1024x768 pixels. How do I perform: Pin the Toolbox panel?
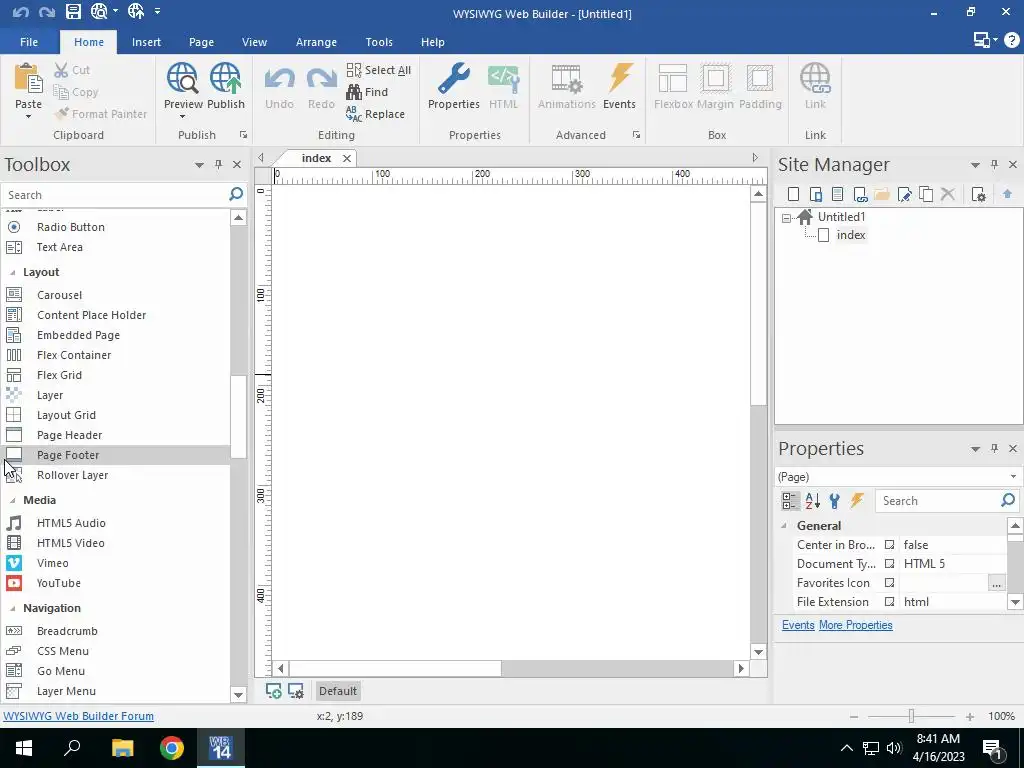tap(218, 165)
